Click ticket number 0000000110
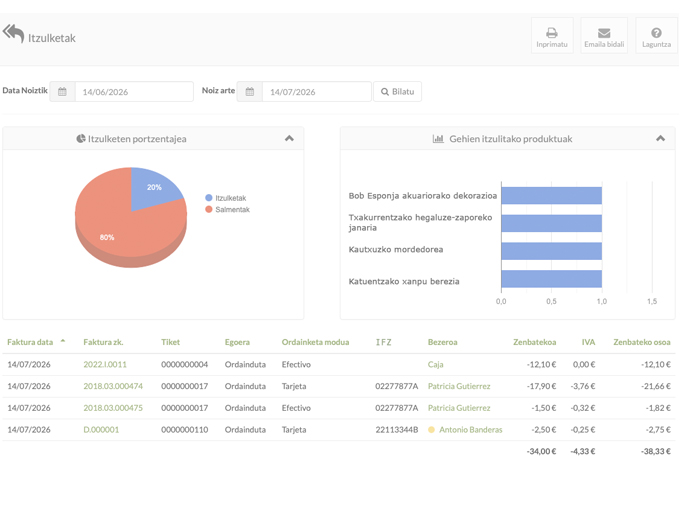The height and width of the screenshot is (518, 682). [184, 430]
